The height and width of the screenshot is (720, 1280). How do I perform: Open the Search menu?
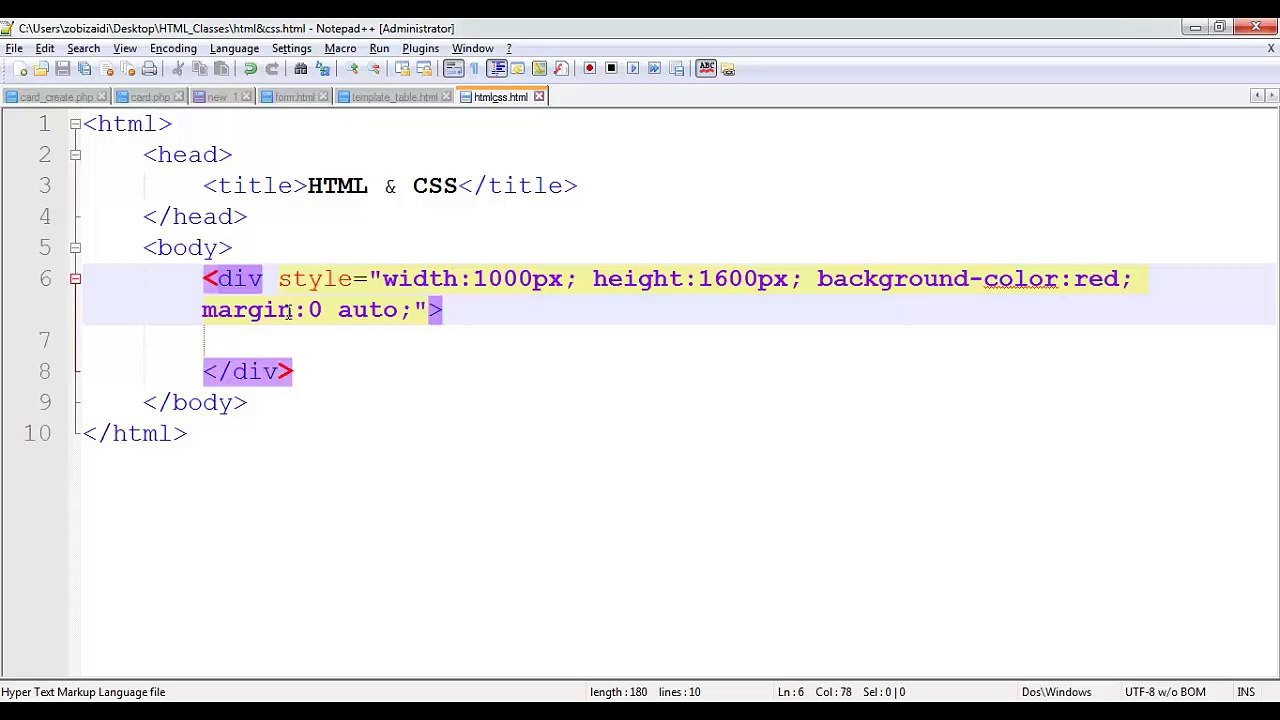point(84,48)
